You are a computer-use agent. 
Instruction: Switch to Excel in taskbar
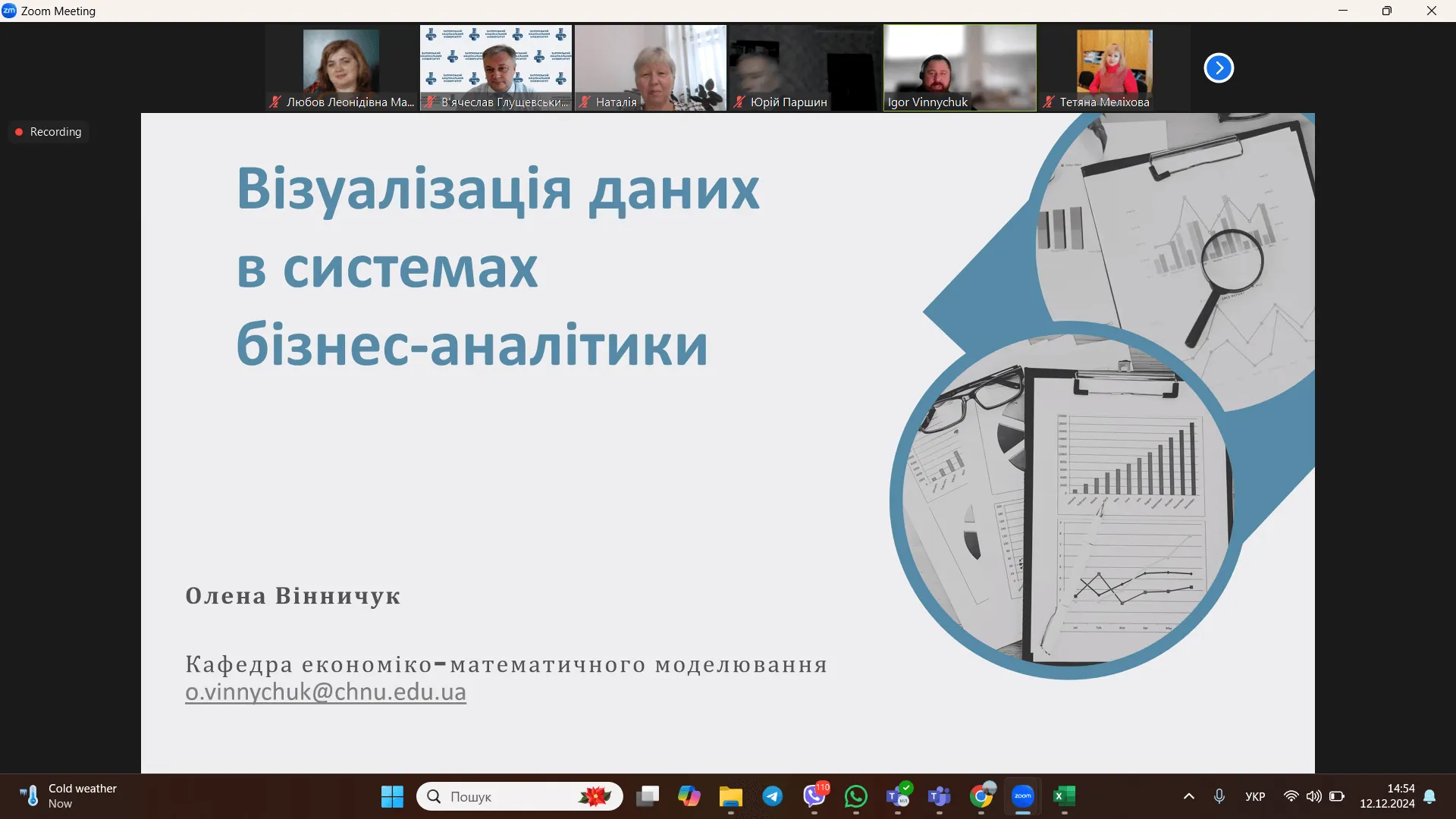[1064, 796]
